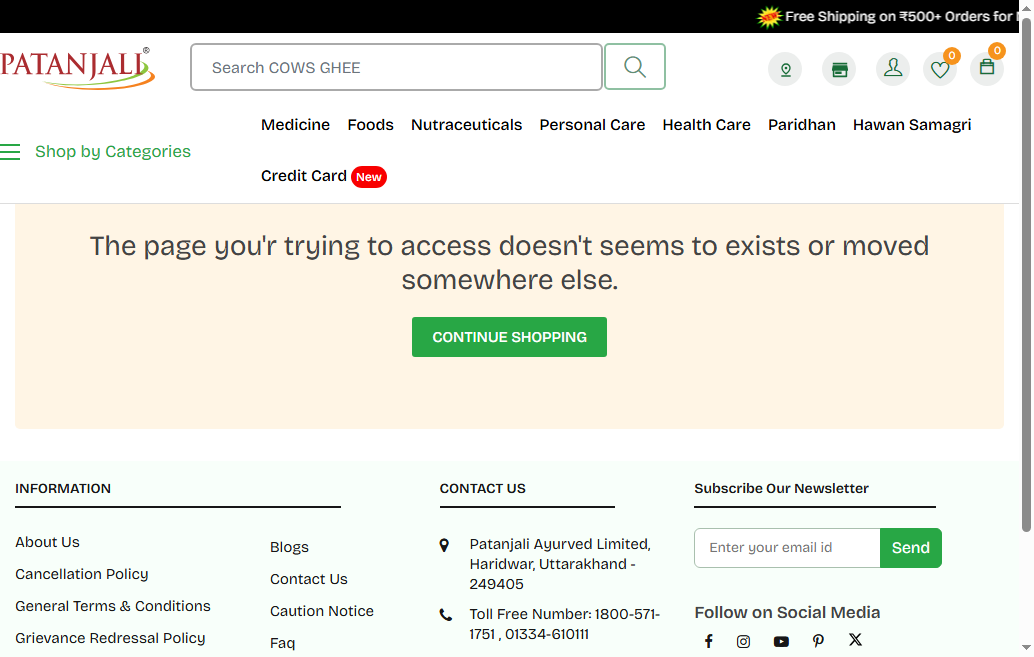1034x657 pixels.
Task: Open the shopping bag cart icon
Action: 987,68
